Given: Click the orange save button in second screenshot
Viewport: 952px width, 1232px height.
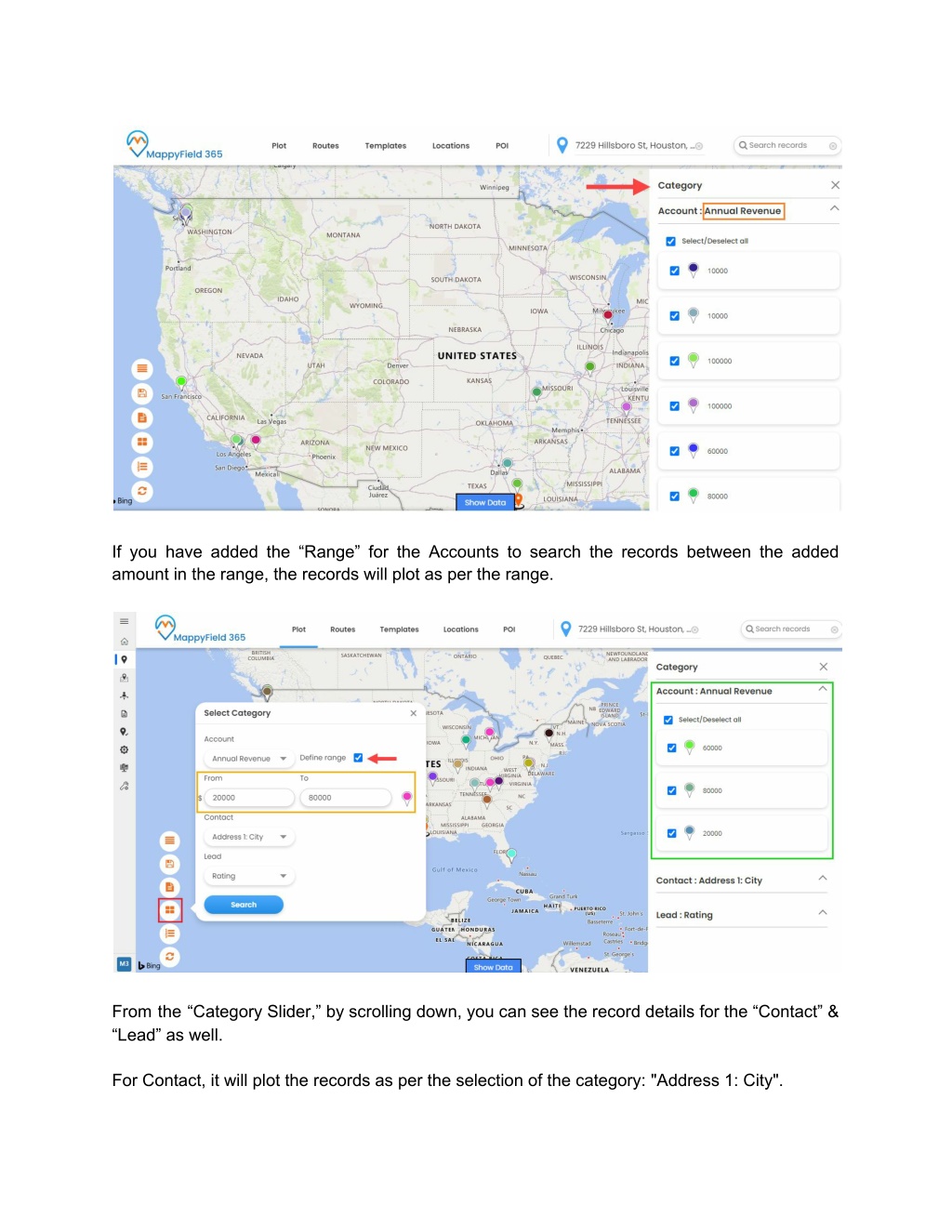Looking at the screenshot, I should coord(169,864).
